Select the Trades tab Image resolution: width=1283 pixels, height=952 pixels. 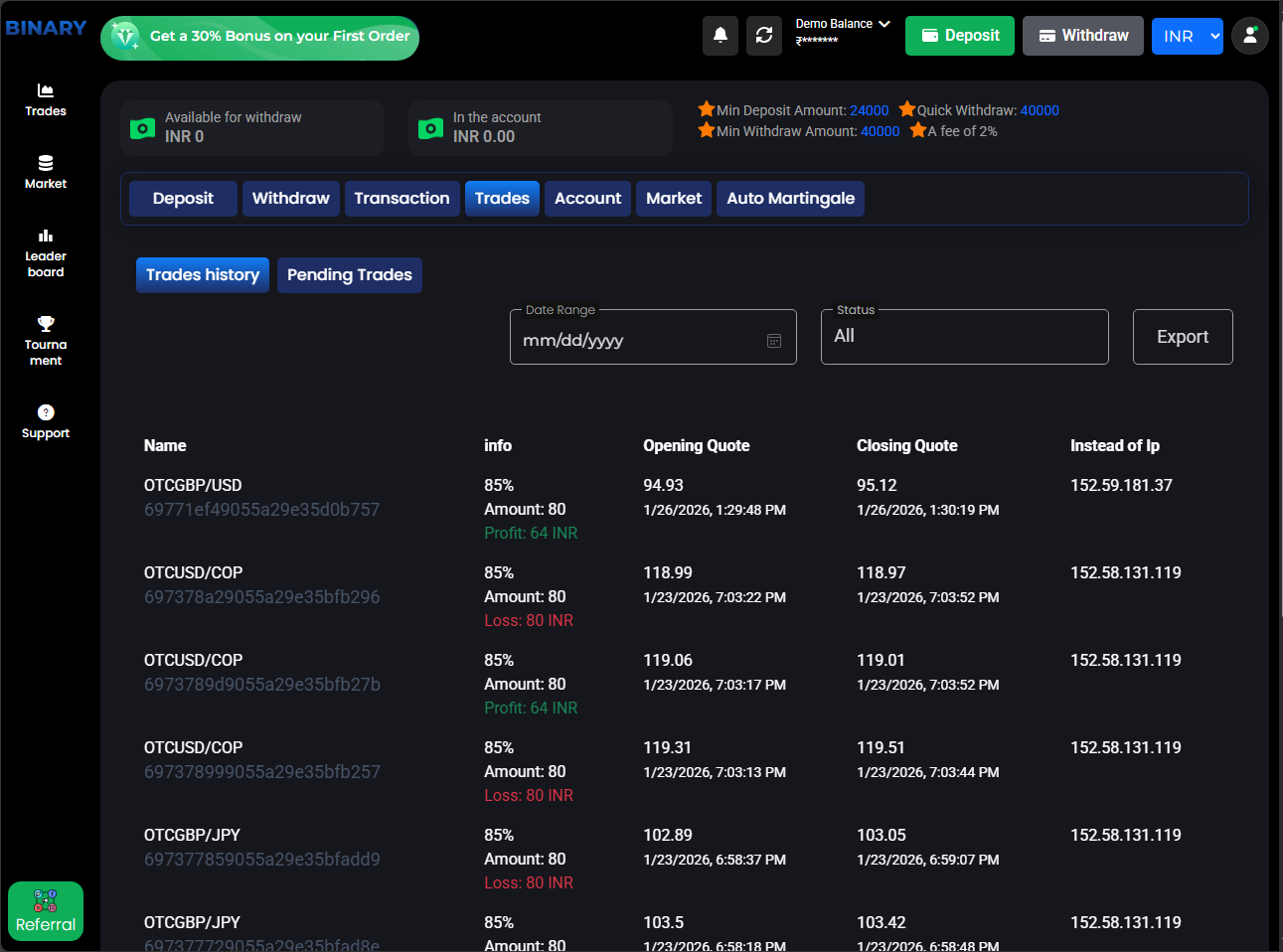503,199
